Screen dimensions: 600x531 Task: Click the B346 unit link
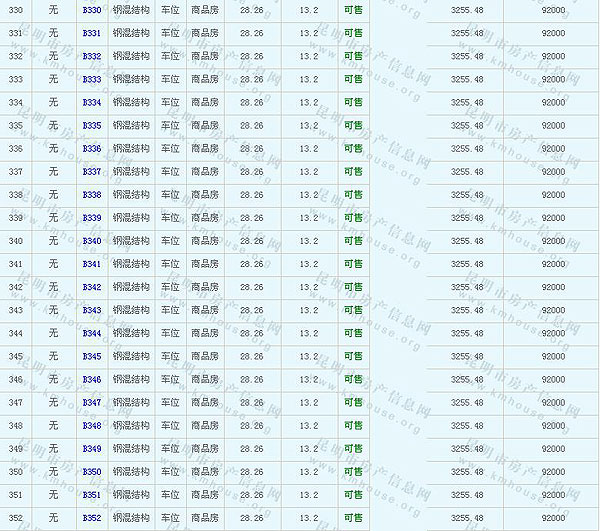(x=92, y=379)
